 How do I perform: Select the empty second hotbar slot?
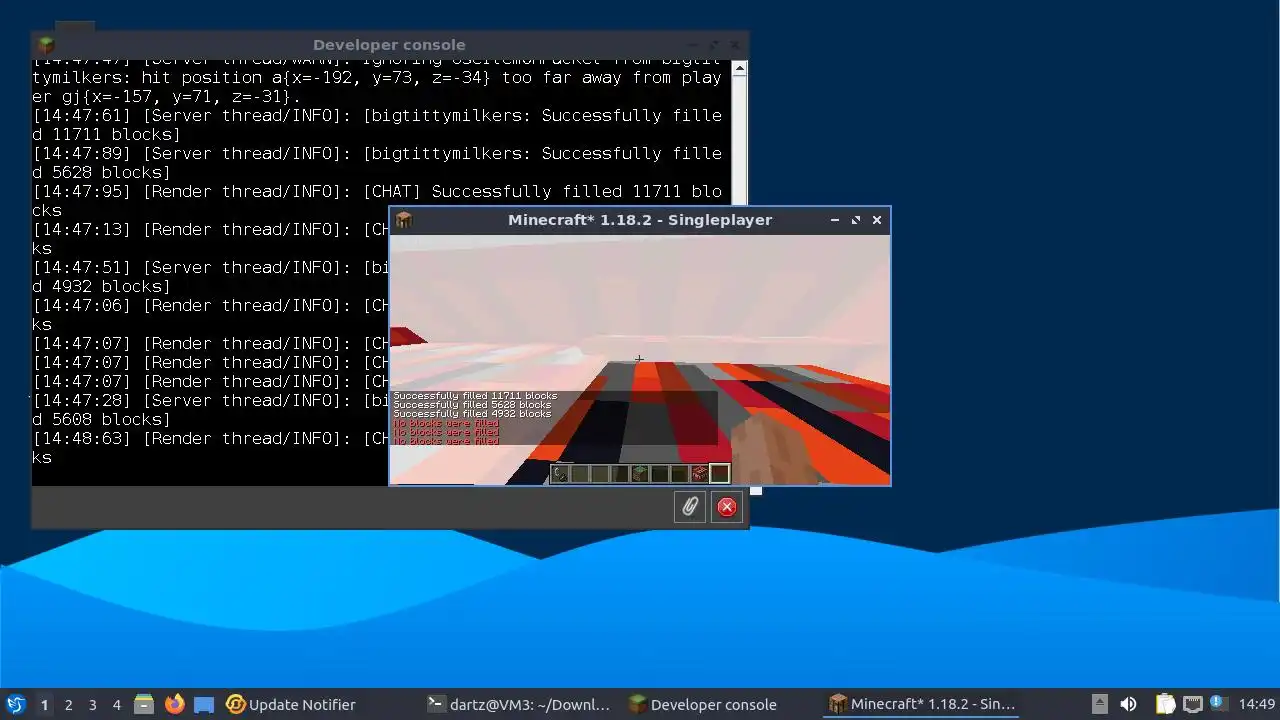(x=580, y=473)
